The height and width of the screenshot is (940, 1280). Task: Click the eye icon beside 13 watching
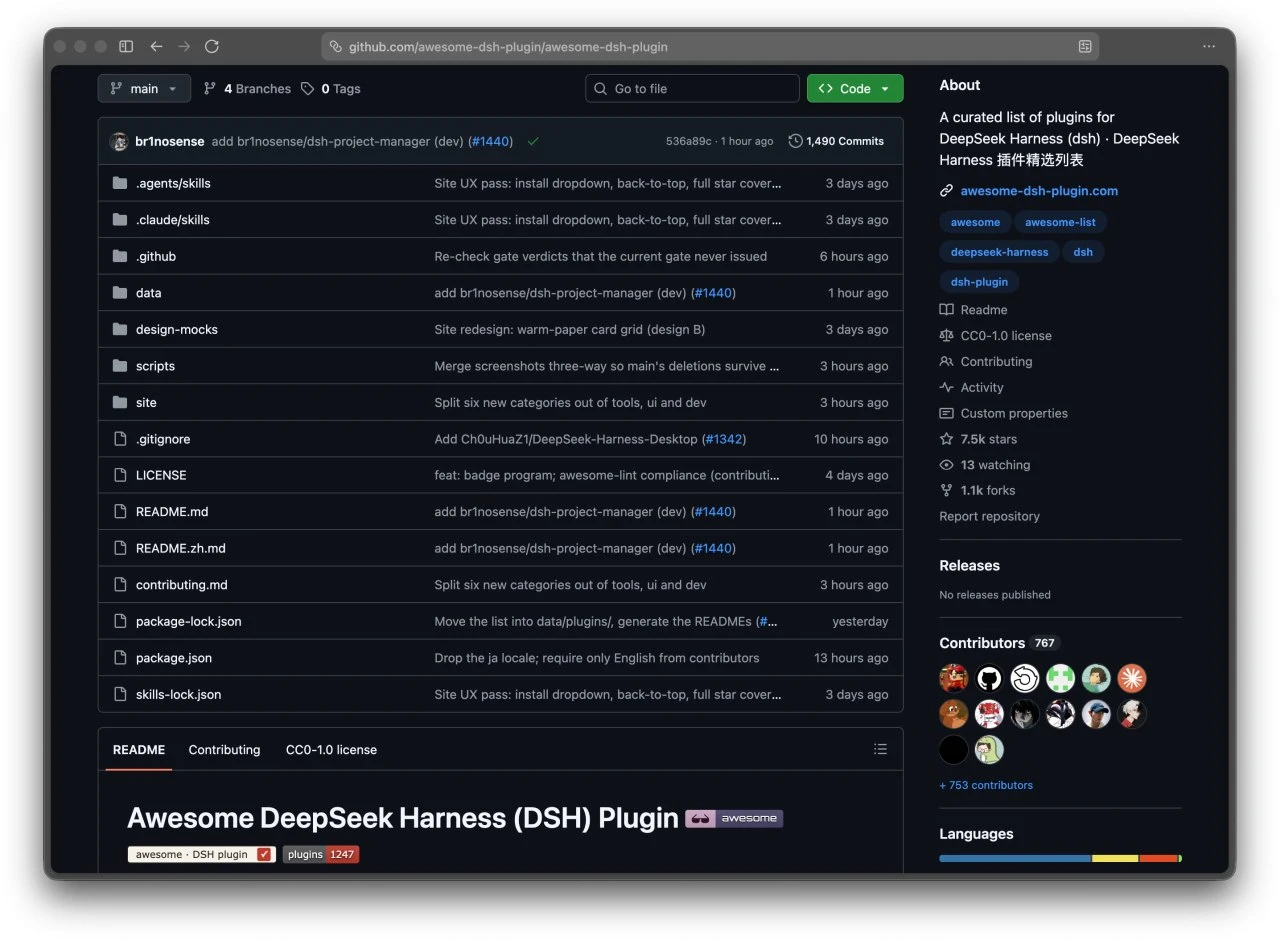click(946, 465)
